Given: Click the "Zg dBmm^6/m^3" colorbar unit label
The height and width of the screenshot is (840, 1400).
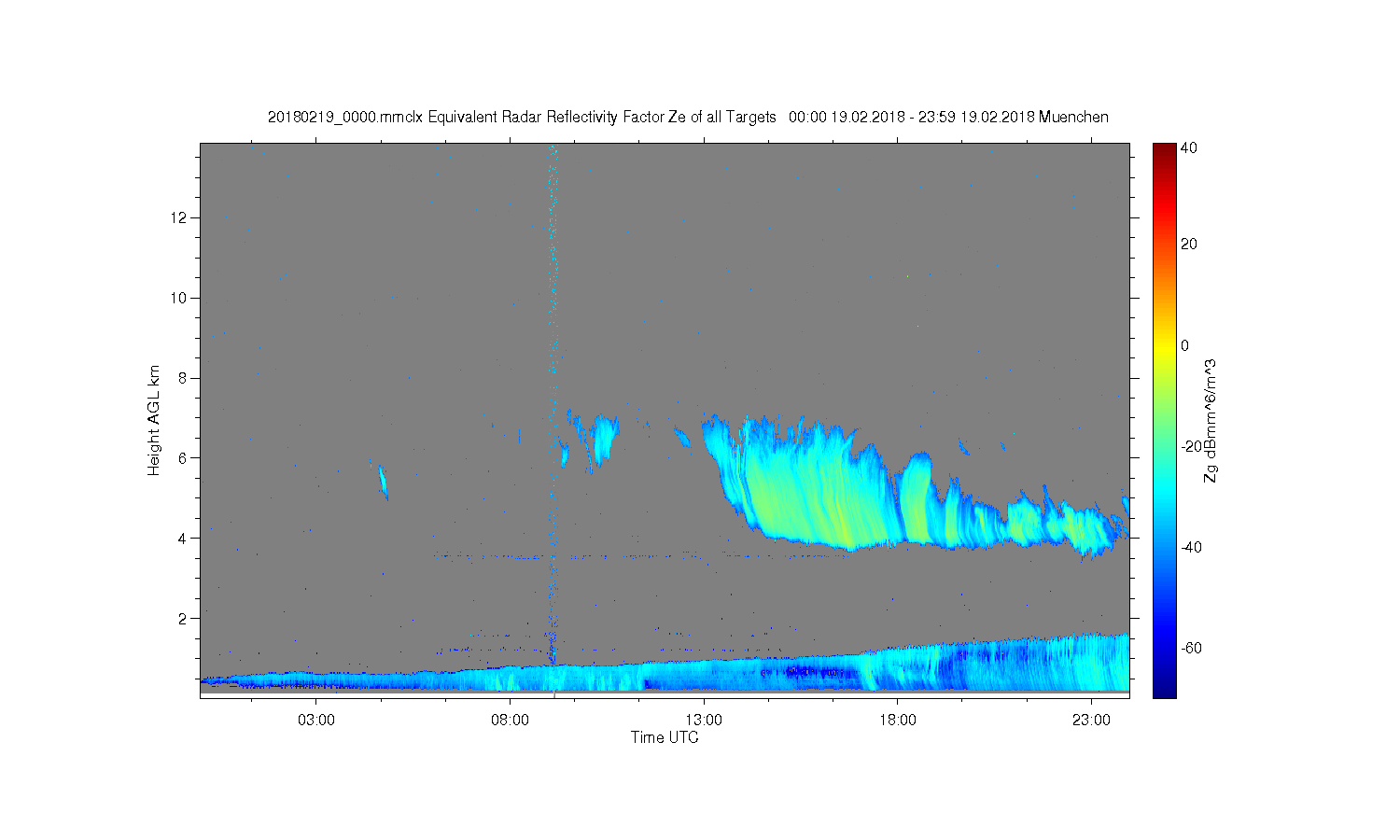Looking at the screenshot, I should 1211,421.
